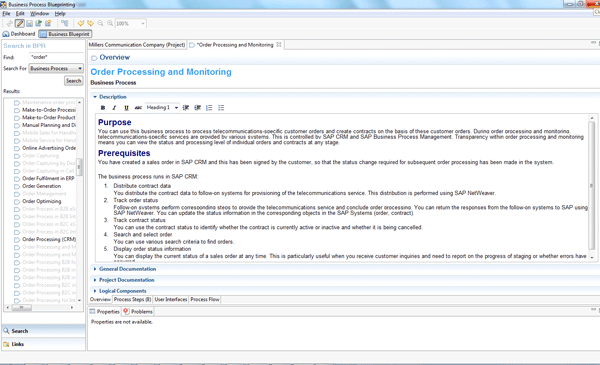Open the File menu
600x365 pixels.
pyautogui.click(x=6, y=13)
